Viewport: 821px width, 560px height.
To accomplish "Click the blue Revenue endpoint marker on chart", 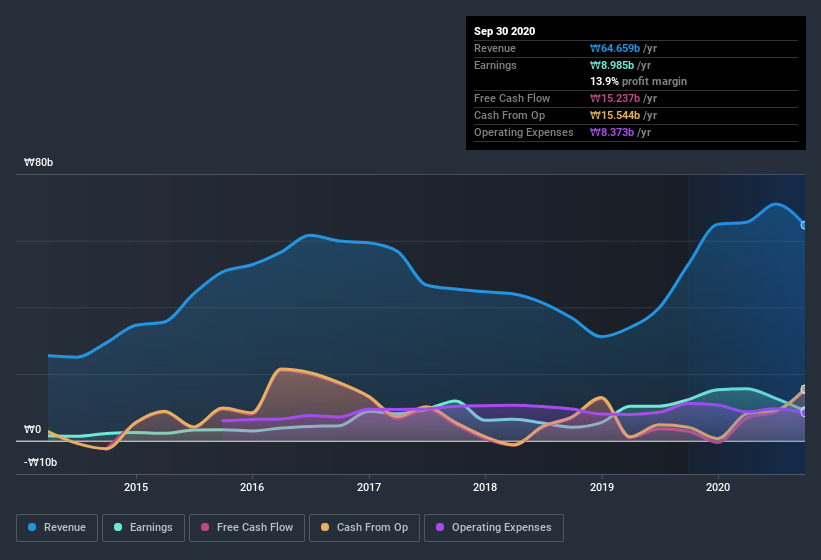I will (x=804, y=225).
